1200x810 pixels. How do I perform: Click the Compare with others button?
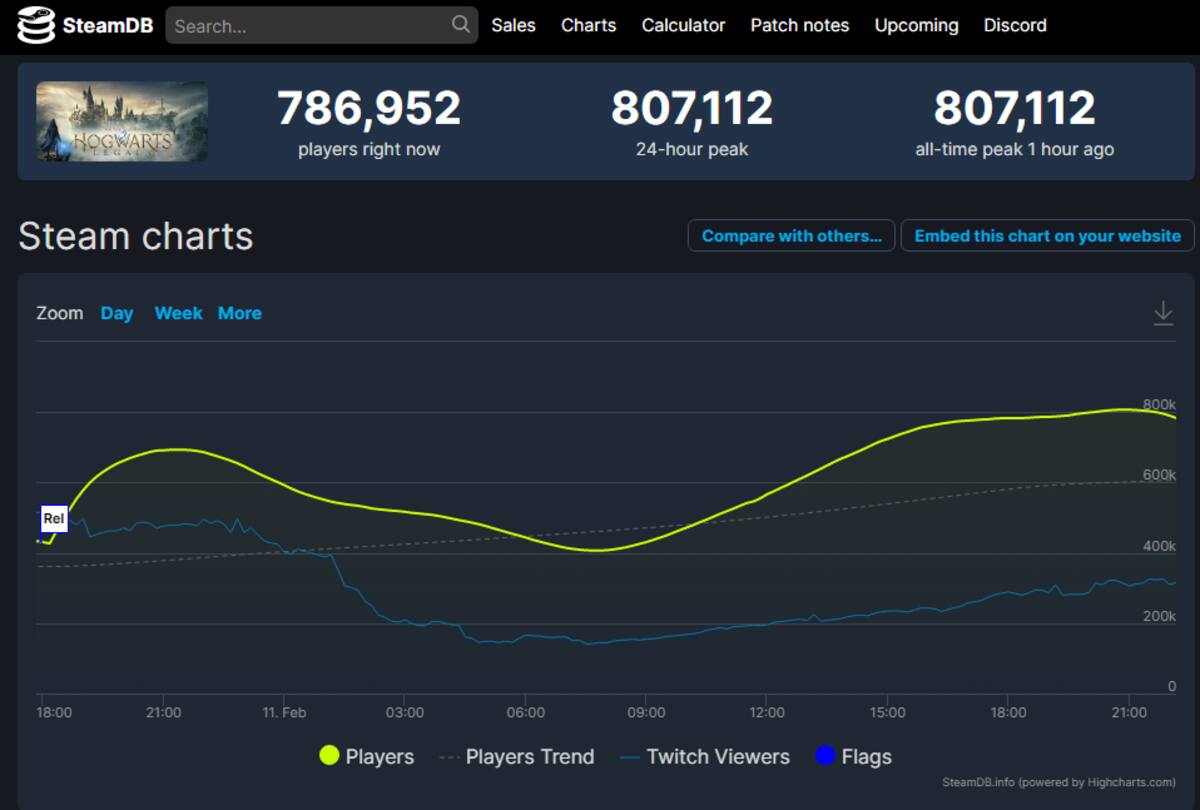pos(791,236)
